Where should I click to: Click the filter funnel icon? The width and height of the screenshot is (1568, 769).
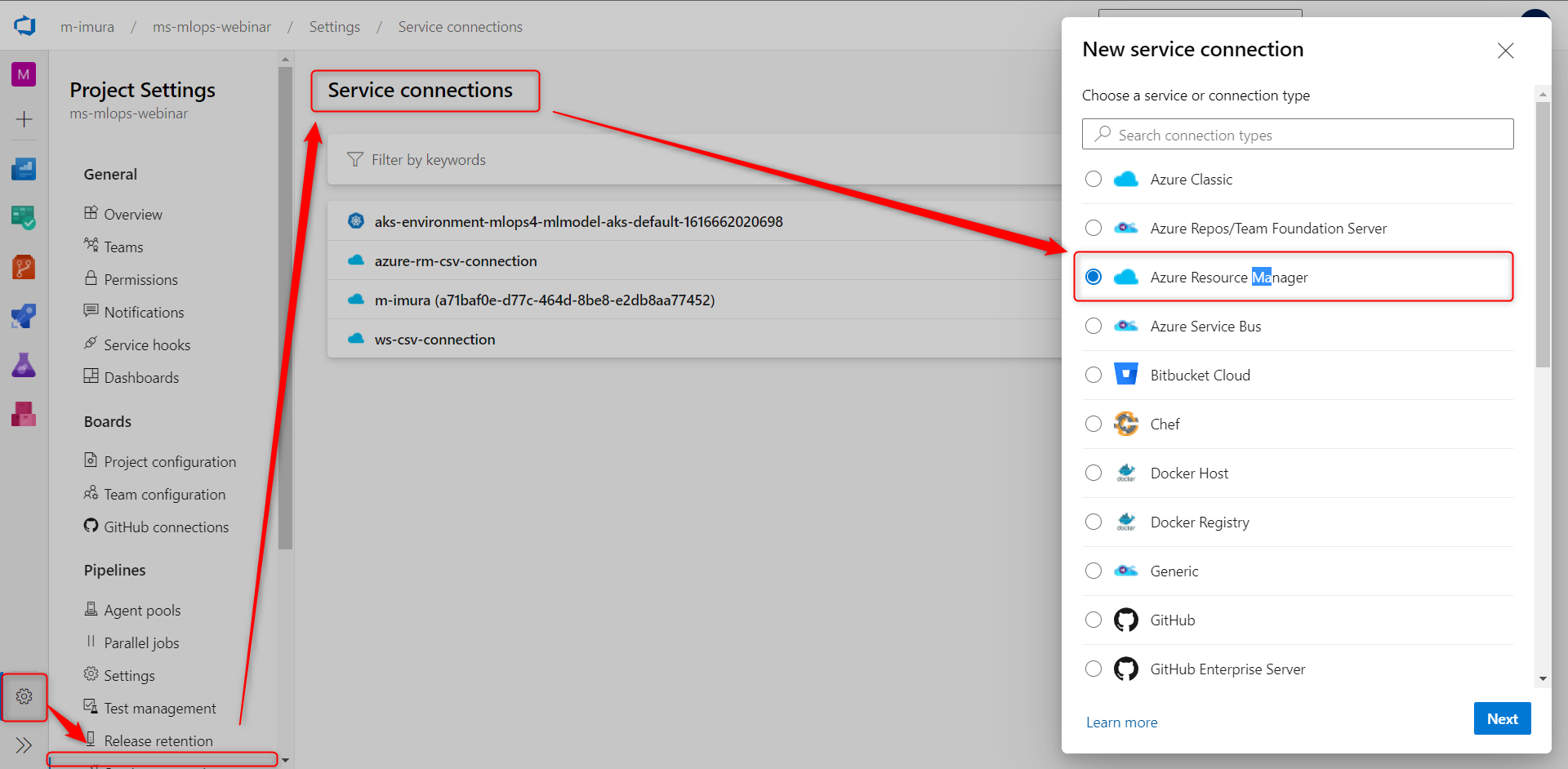[x=354, y=159]
